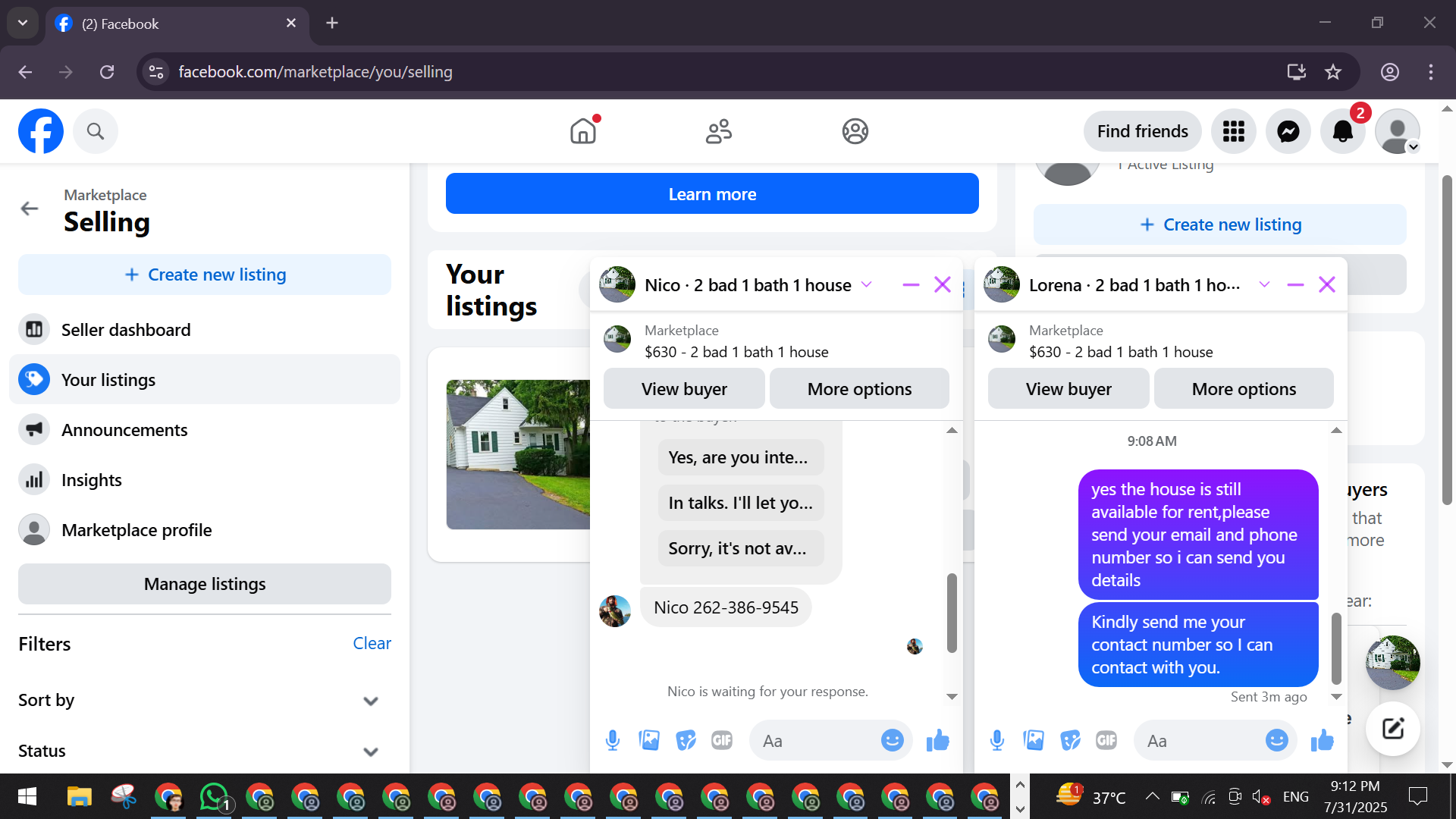Click the Nico chat scrollbar thumb

[x=952, y=613]
